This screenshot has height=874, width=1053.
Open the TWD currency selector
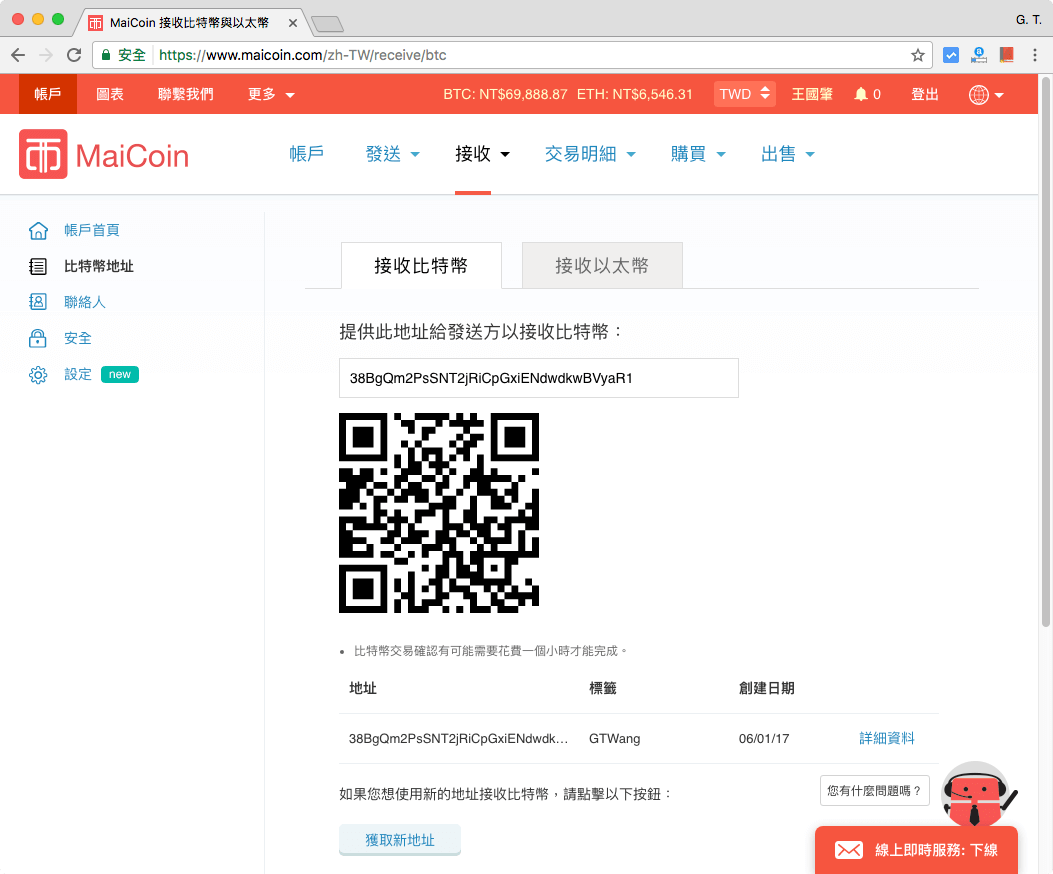click(744, 93)
